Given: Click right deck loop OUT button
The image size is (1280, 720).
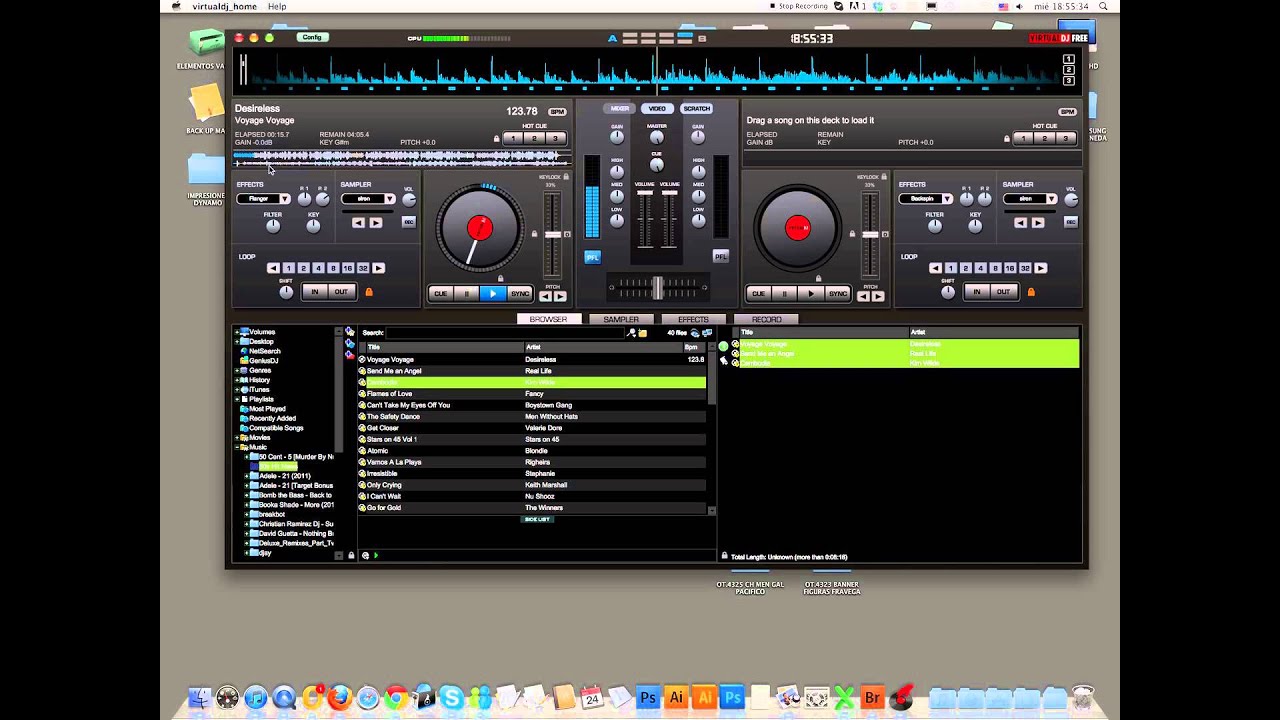Looking at the screenshot, I should tap(1003, 292).
